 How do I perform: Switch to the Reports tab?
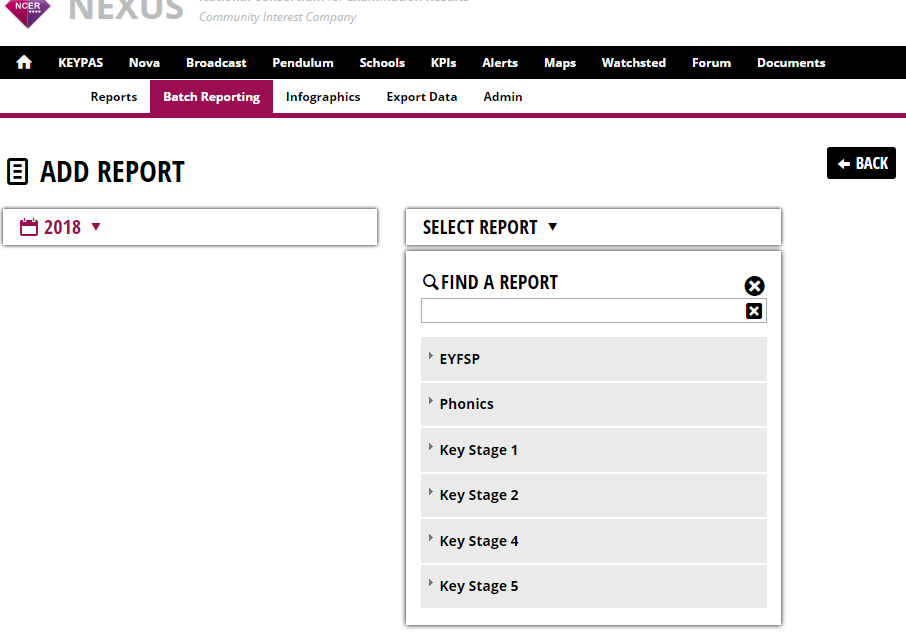click(114, 96)
